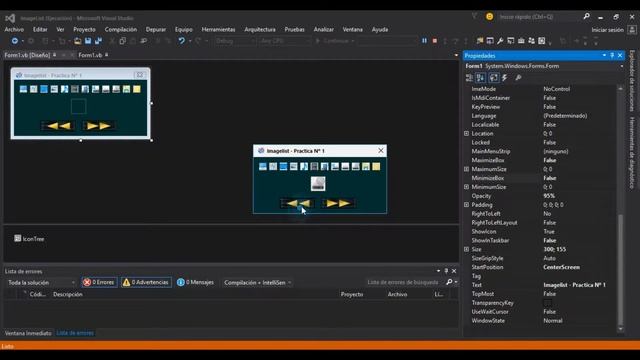The width and height of the screenshot is (640, 360).
Task: Expand the Size property
Action: [467, 249]
